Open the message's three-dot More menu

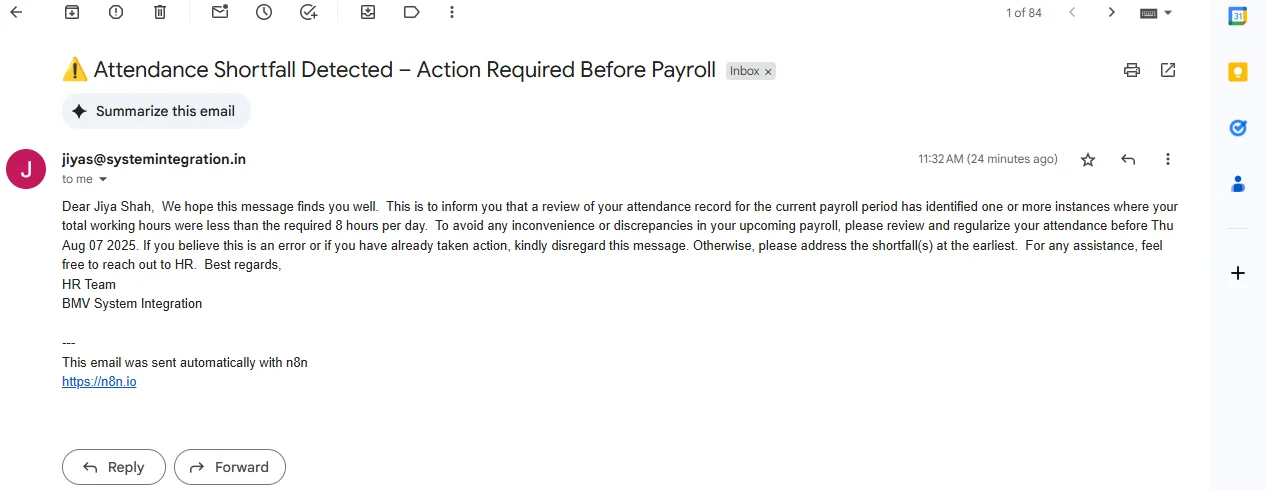click(1167, 160)
